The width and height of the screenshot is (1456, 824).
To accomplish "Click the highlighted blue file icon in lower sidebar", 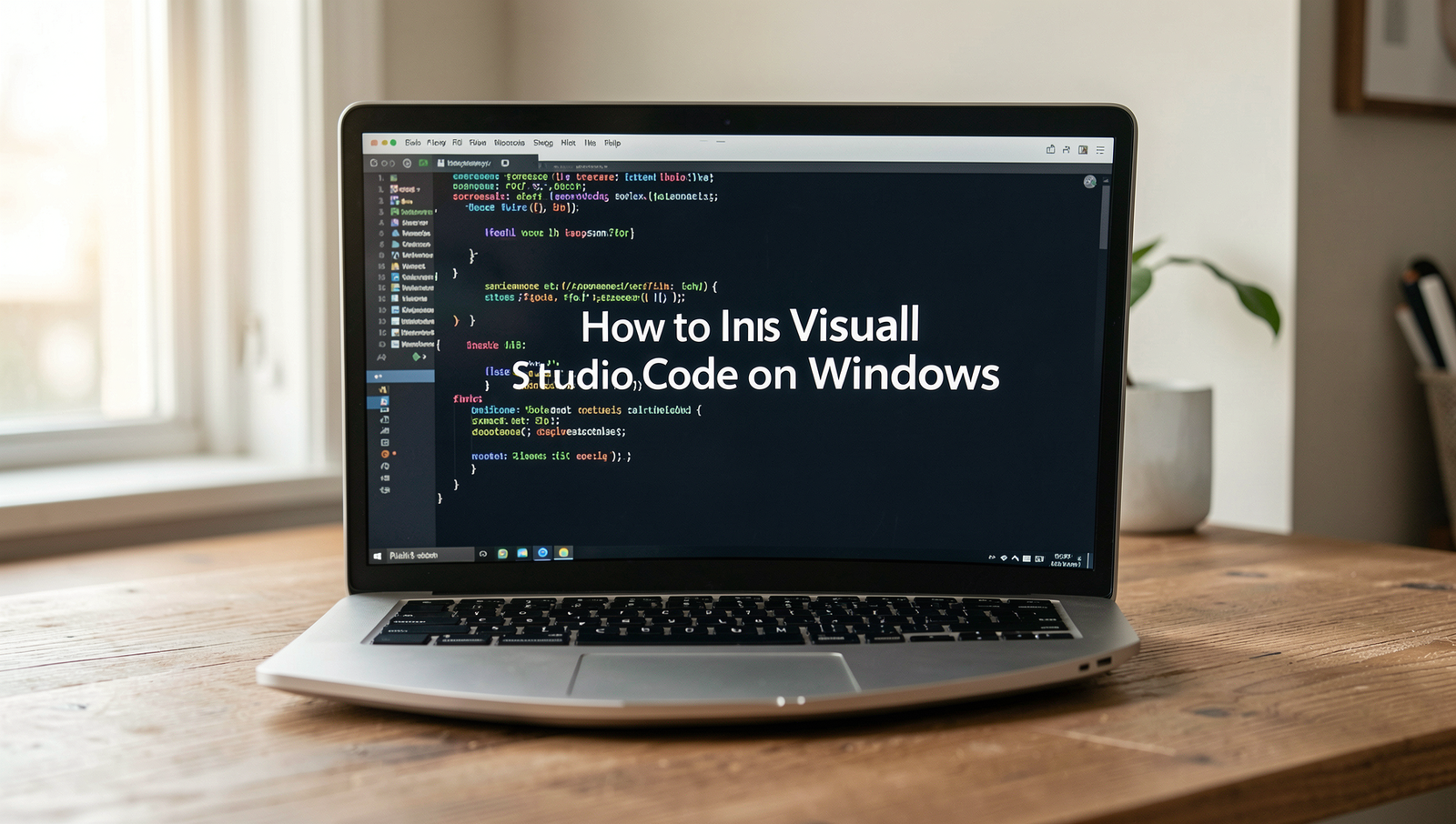I will click(384, 400).
